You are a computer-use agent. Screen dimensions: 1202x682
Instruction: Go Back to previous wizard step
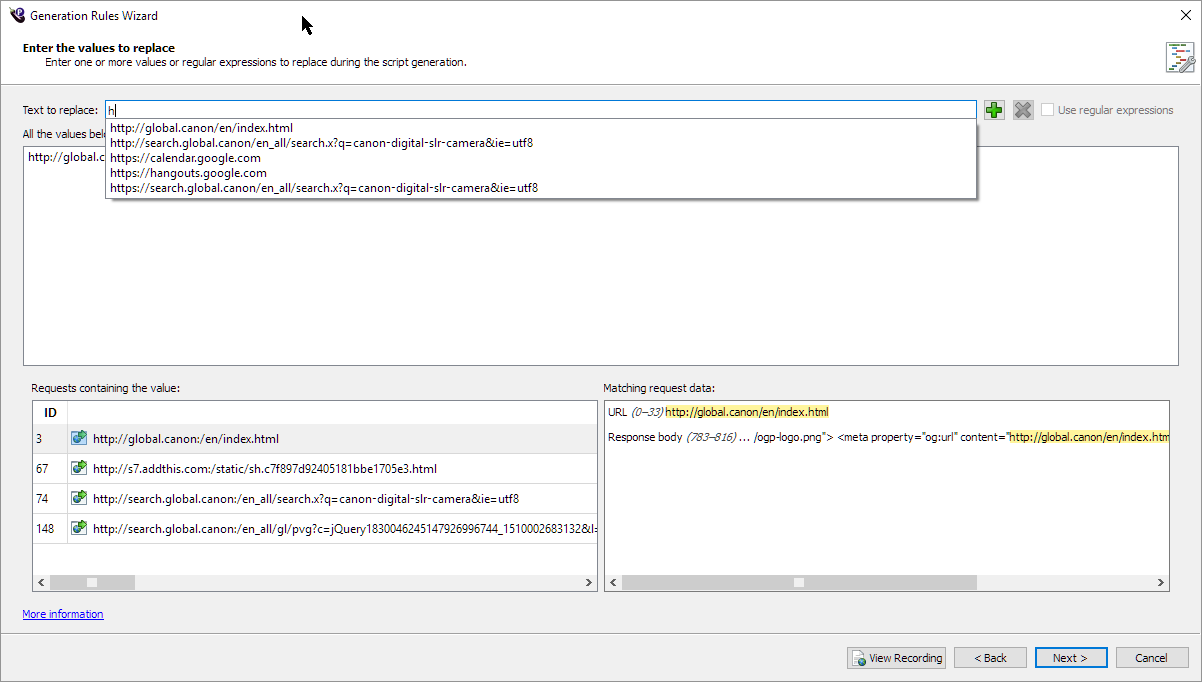click(x=989, y=658)
